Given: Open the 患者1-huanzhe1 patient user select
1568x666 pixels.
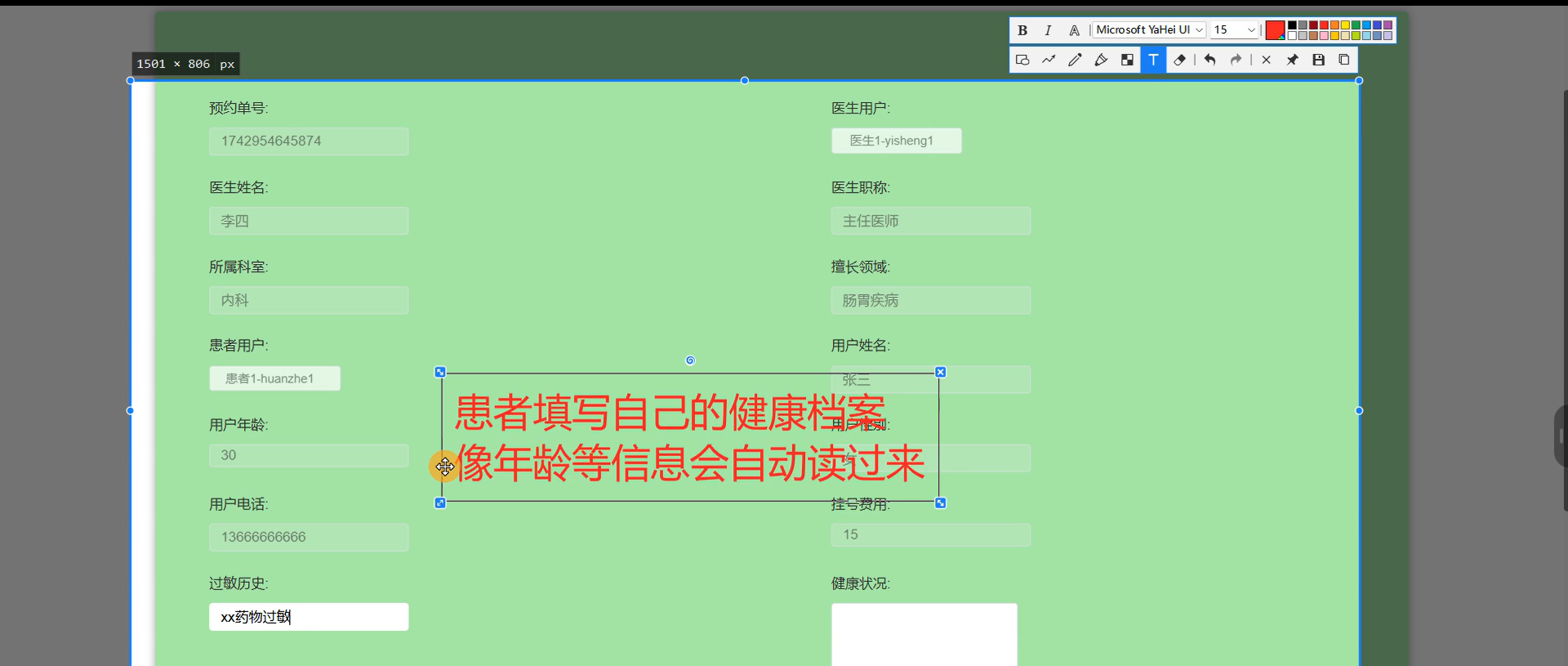Looking at the screenshot, I should pyautogui.click(x=274, y=378).
